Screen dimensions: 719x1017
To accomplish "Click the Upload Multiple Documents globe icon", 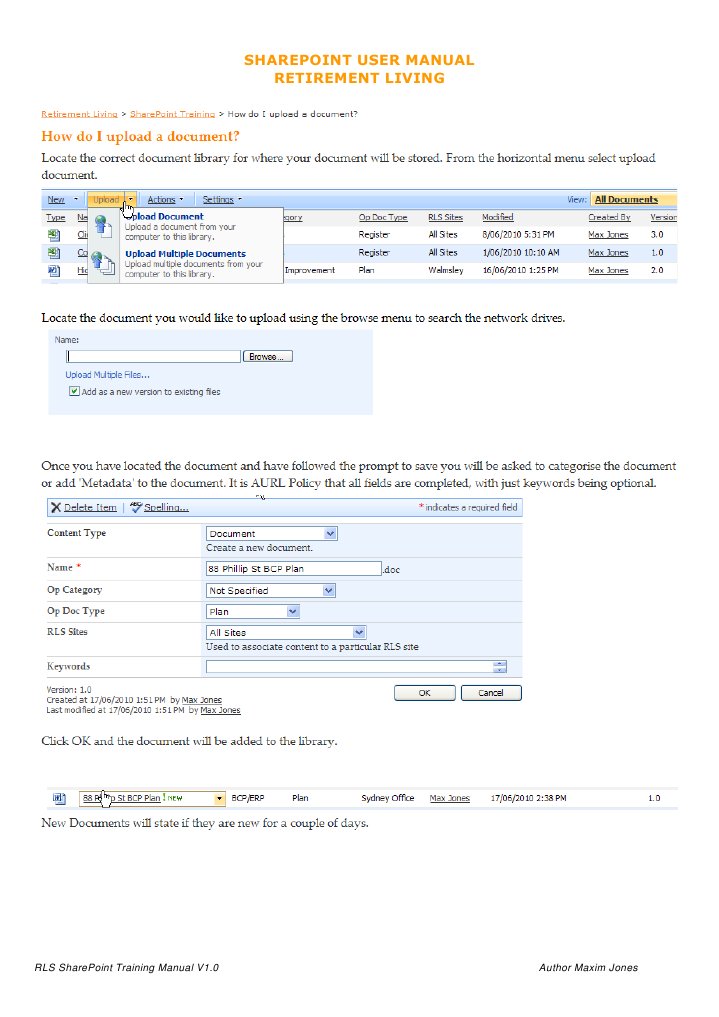I will pos(102,262).
